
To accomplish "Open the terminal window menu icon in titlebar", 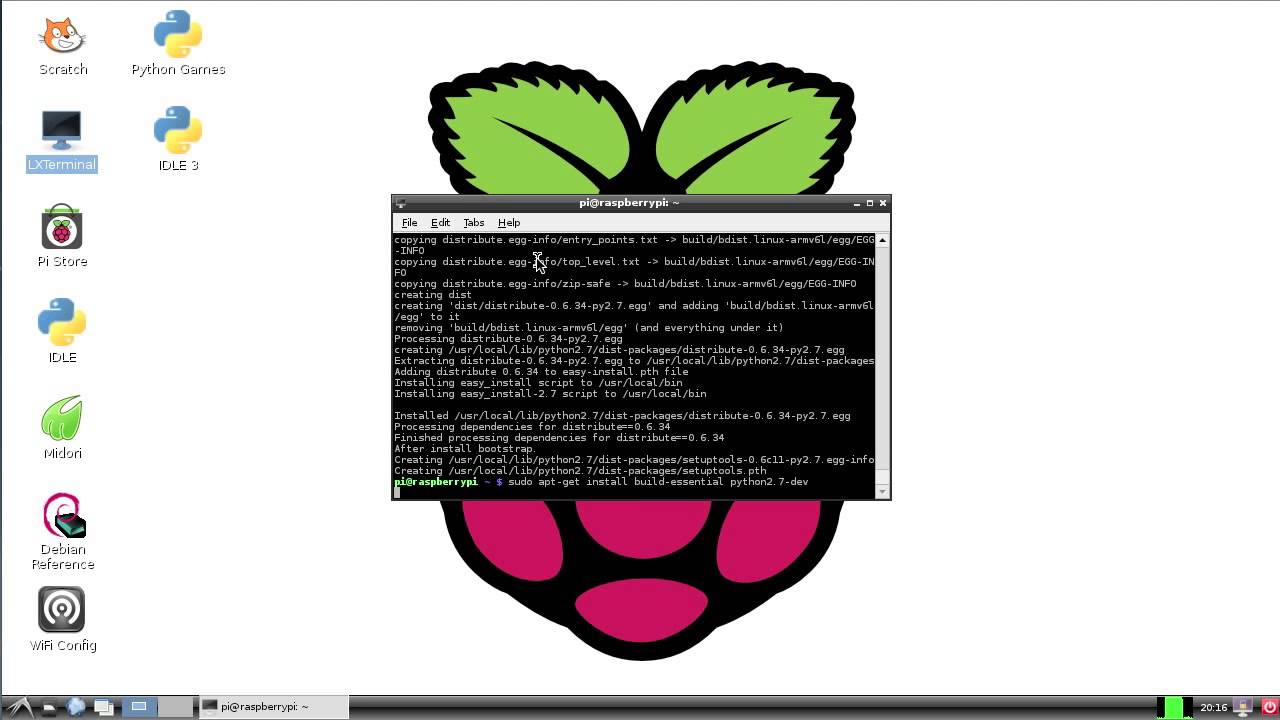I will pos(400,203).
